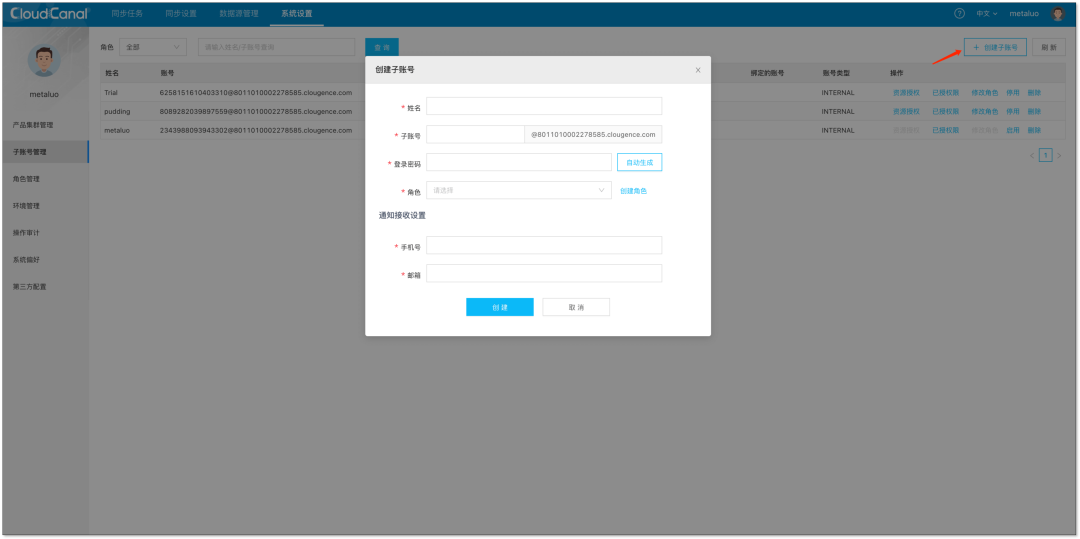Click 停用 for pudding row
Image resolution: width=1080 pixels, height=539 pixels.
click(x=1012, y=112)
